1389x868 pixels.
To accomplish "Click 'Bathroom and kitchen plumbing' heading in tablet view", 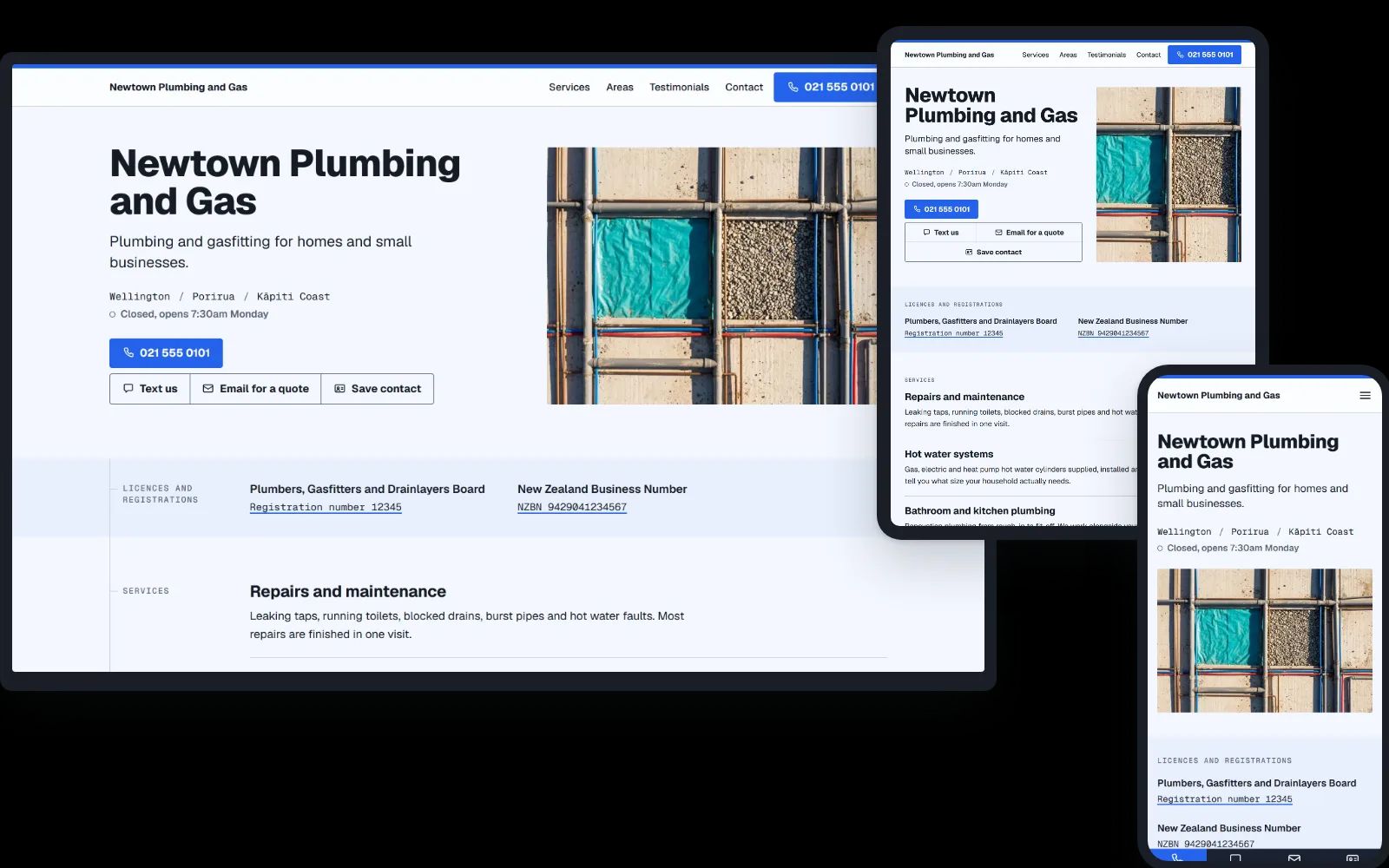I will point(979,511).
